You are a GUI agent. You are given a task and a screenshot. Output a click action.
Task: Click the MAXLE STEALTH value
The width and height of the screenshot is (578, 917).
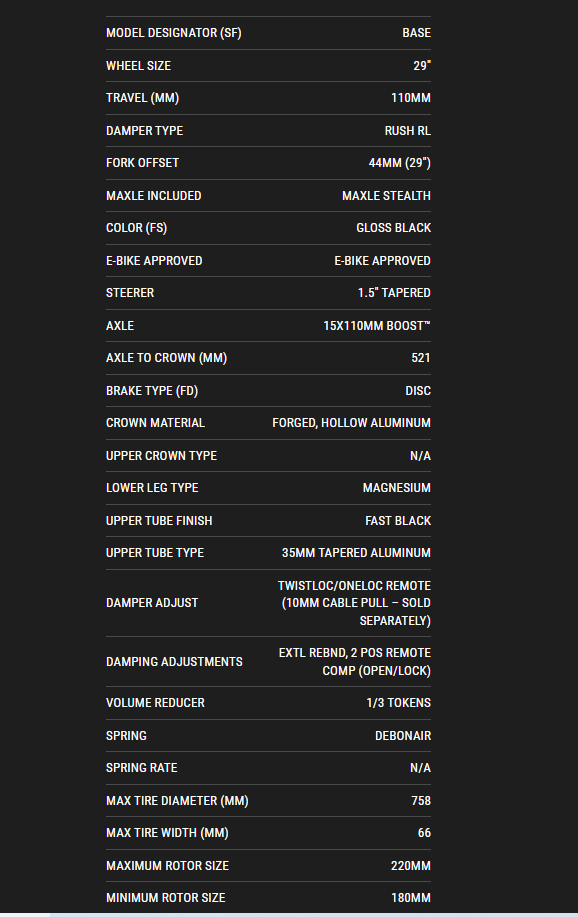386,195
